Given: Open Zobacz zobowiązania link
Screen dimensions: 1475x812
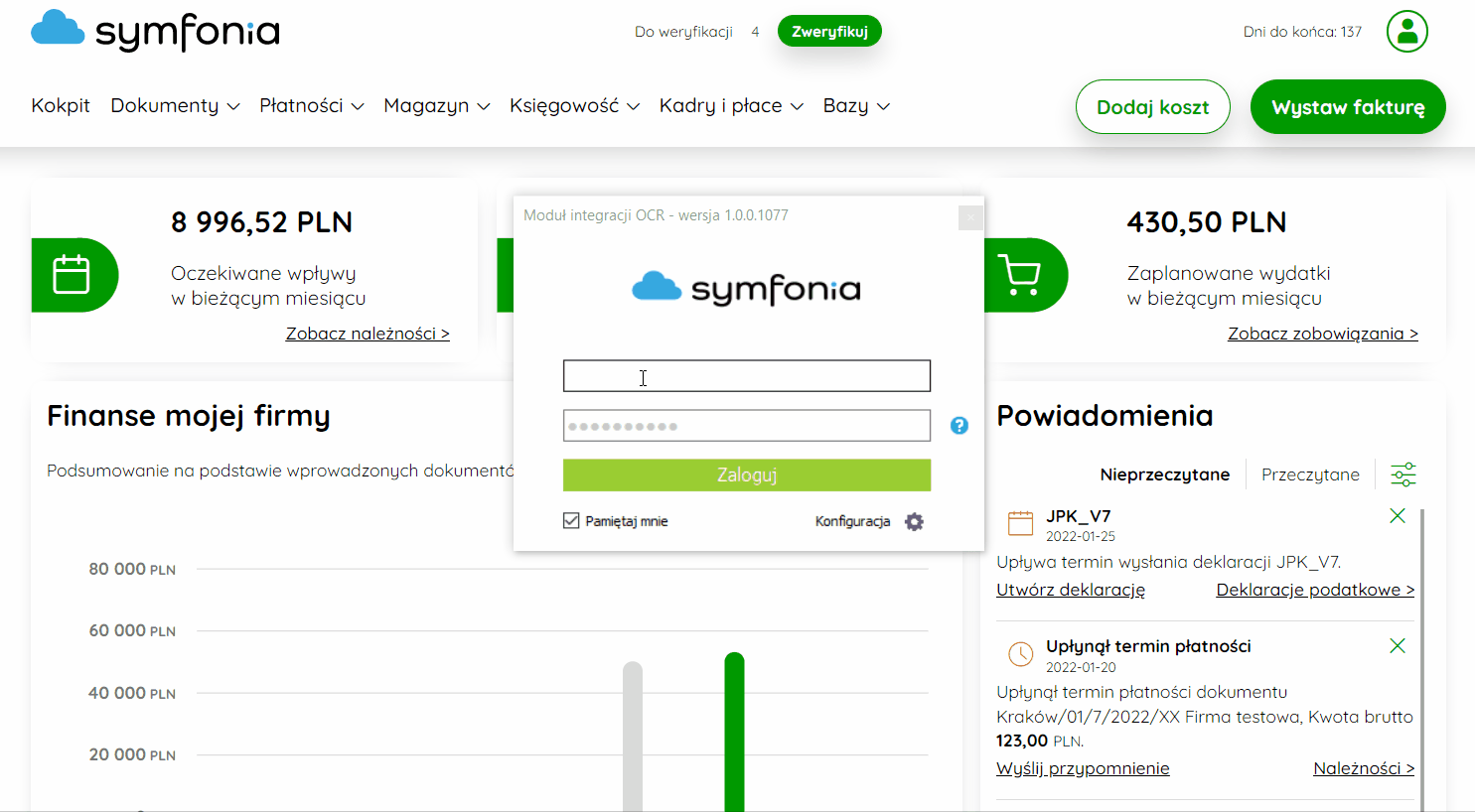Looking at the screenshot, I should pos(1323,334).
